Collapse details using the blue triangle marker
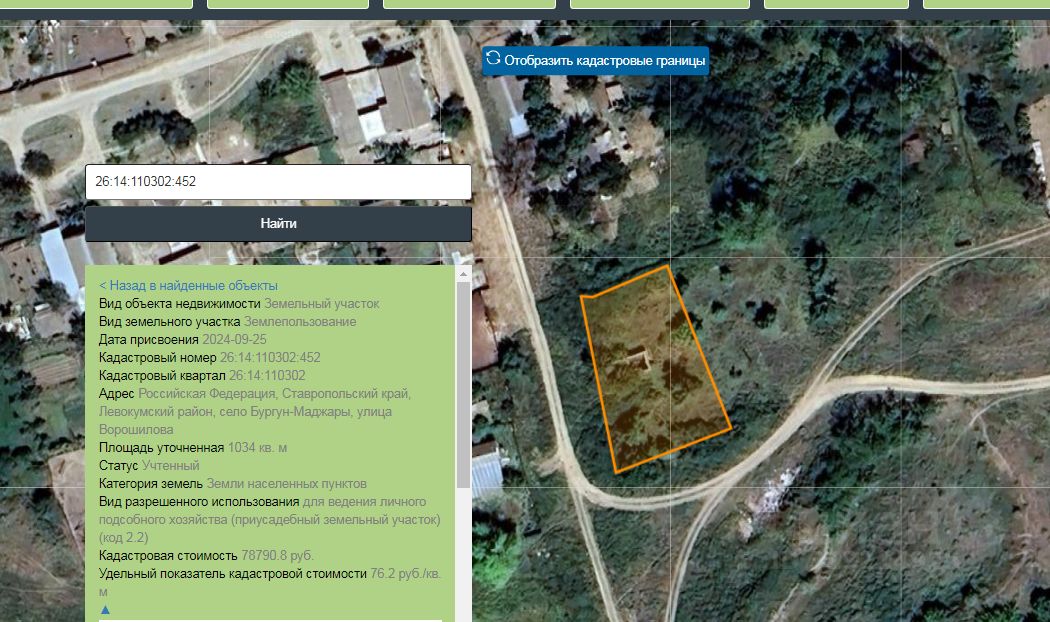The height and width of the screenshot is (622, 1050). (104, 609)
